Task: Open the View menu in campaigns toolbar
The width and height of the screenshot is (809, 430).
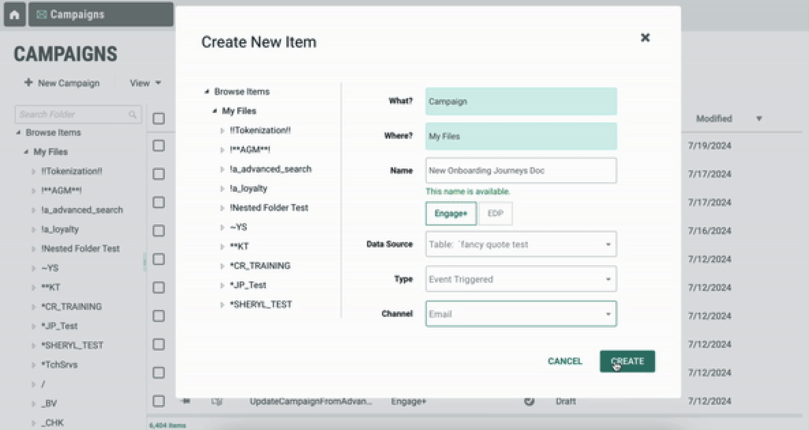Action: pos(145,83)
